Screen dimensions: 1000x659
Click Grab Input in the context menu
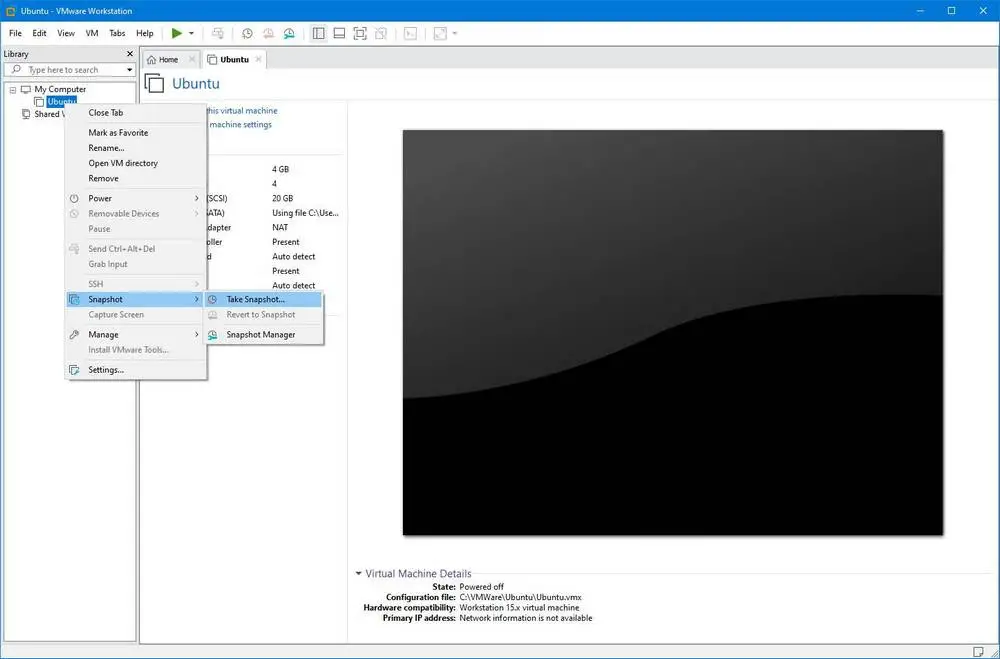coord(136,264)
